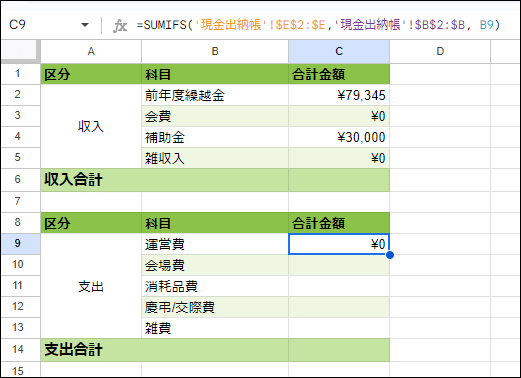Viewport: 521px width, 378px height.
Task: Click the merged 収入 cell
Action: coord(91,126)
